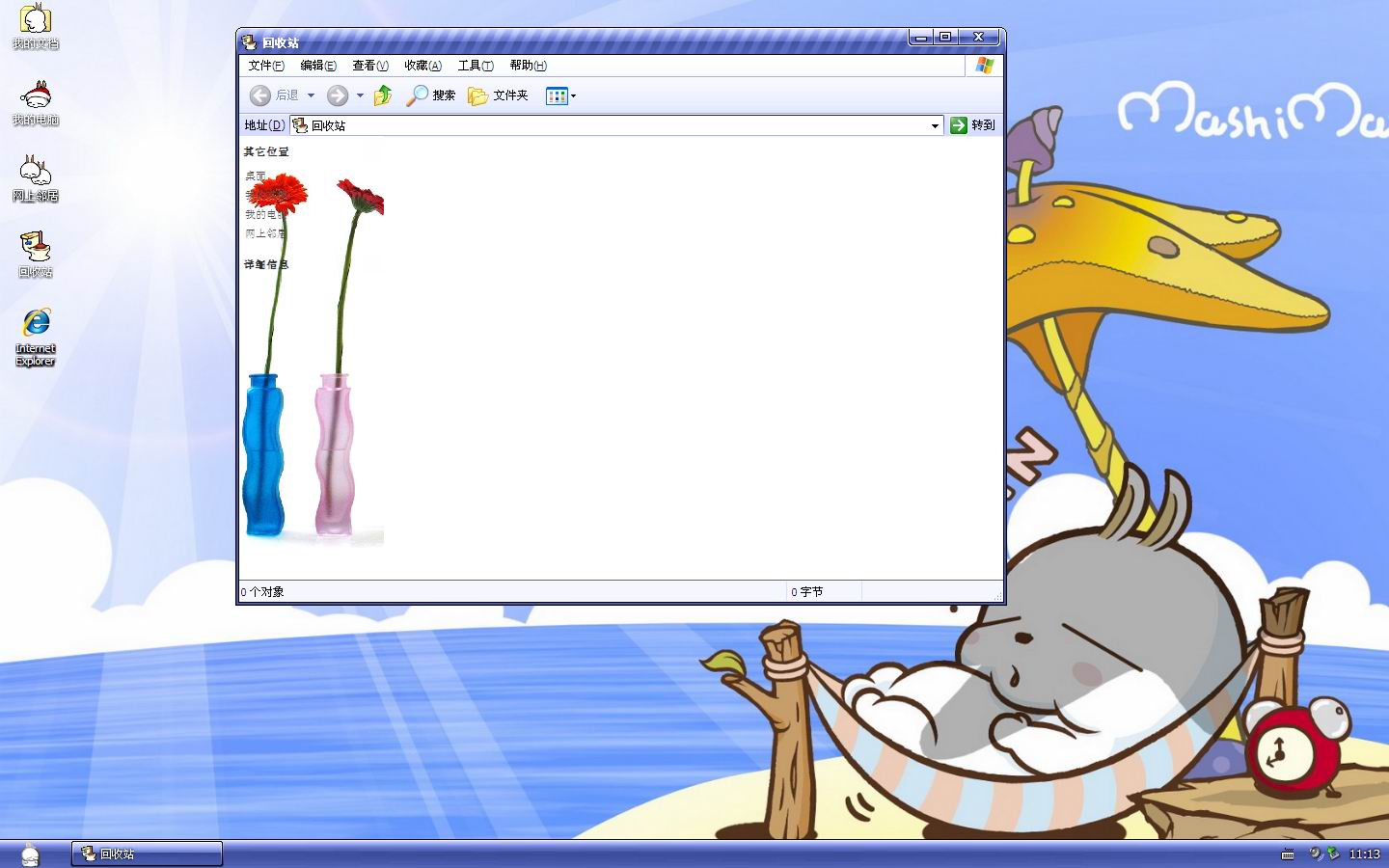Open the 帮助(H) menu
The height and width of the screenshot is (868, 1389).
point(528,66)
